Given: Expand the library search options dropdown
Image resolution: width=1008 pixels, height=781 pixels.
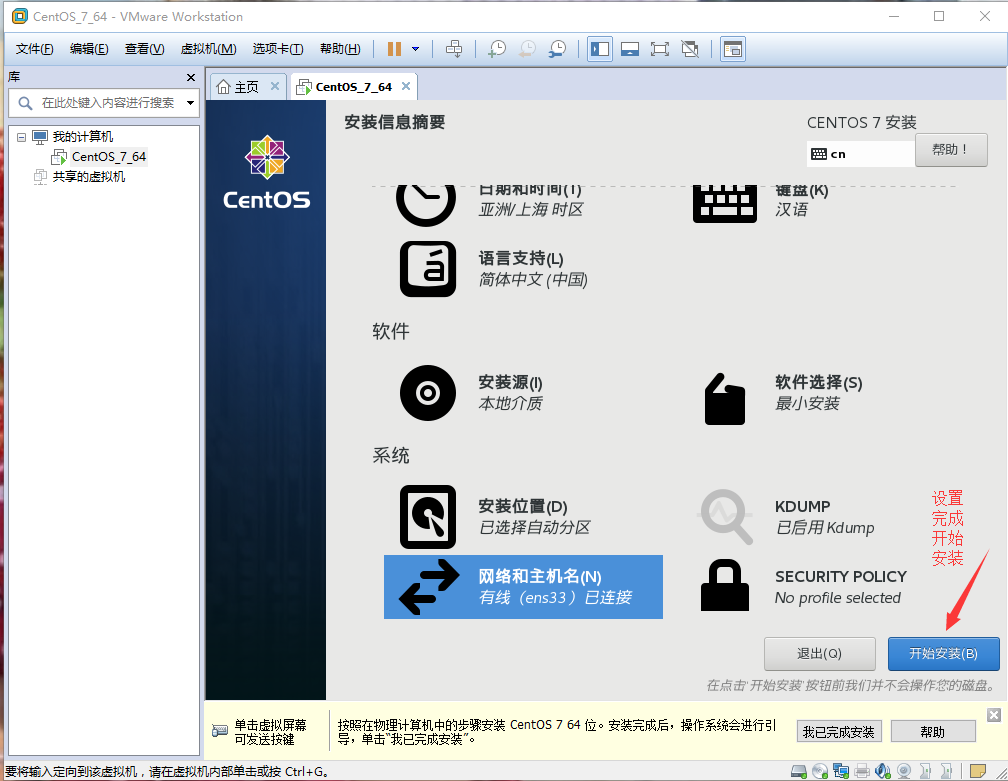Looking at the screenshot, I should pos(190,103).
